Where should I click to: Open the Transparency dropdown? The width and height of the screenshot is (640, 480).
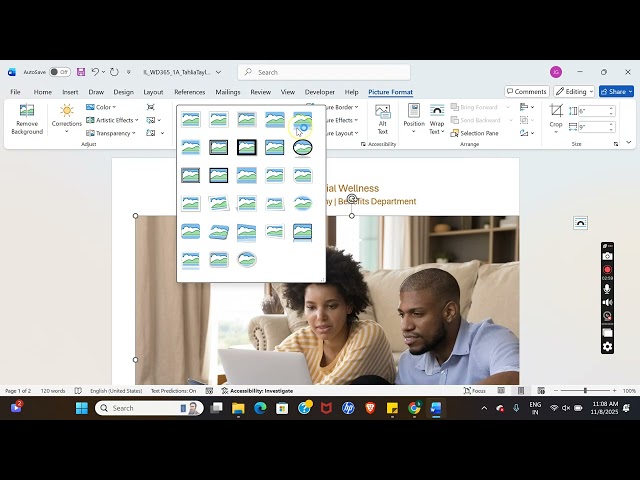[x=111, y=133]
